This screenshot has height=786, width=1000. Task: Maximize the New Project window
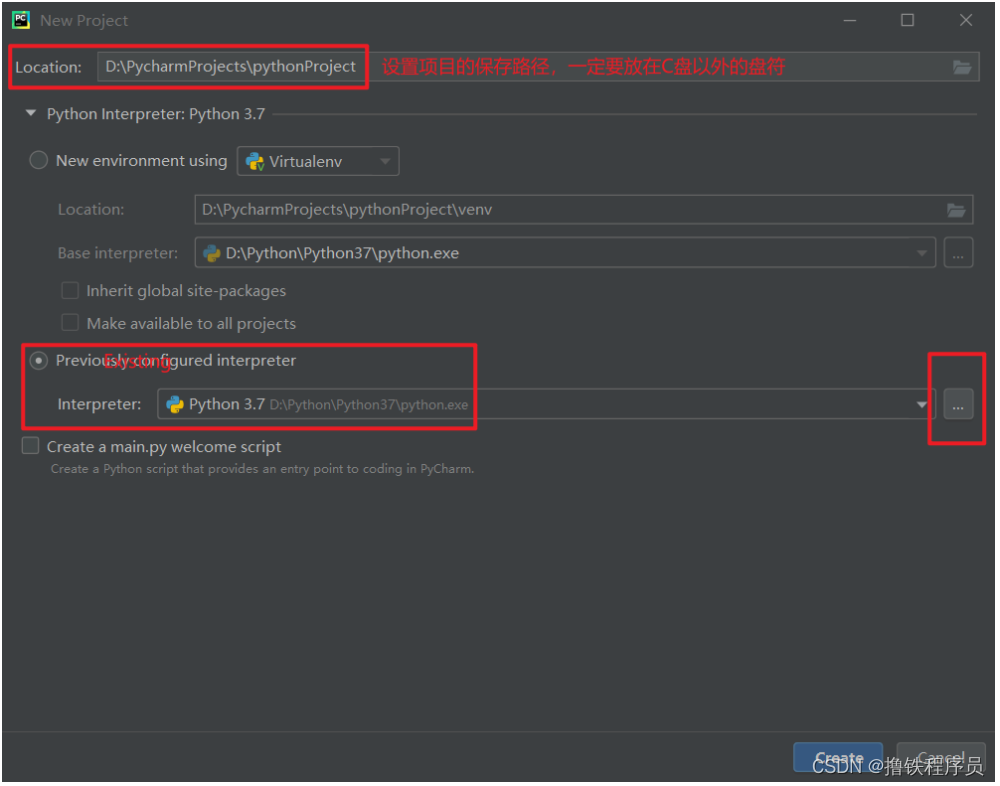(x=909, y=20)
